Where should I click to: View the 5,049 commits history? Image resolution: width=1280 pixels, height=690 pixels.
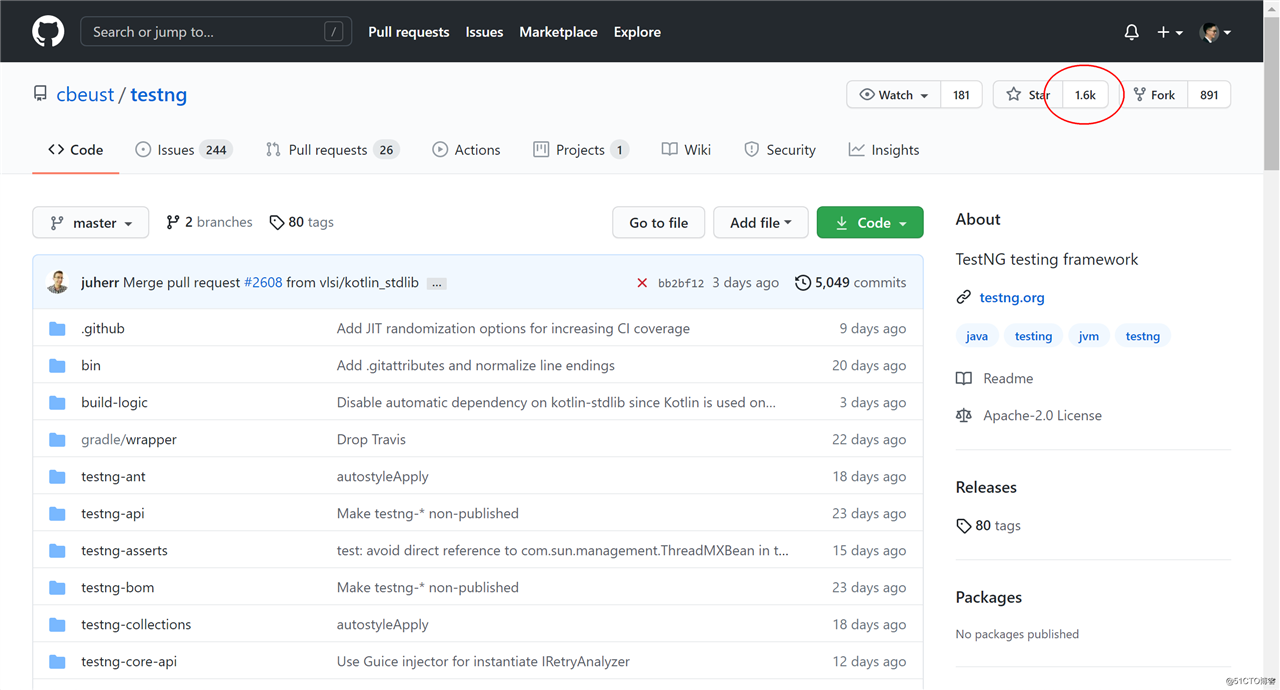851,283
